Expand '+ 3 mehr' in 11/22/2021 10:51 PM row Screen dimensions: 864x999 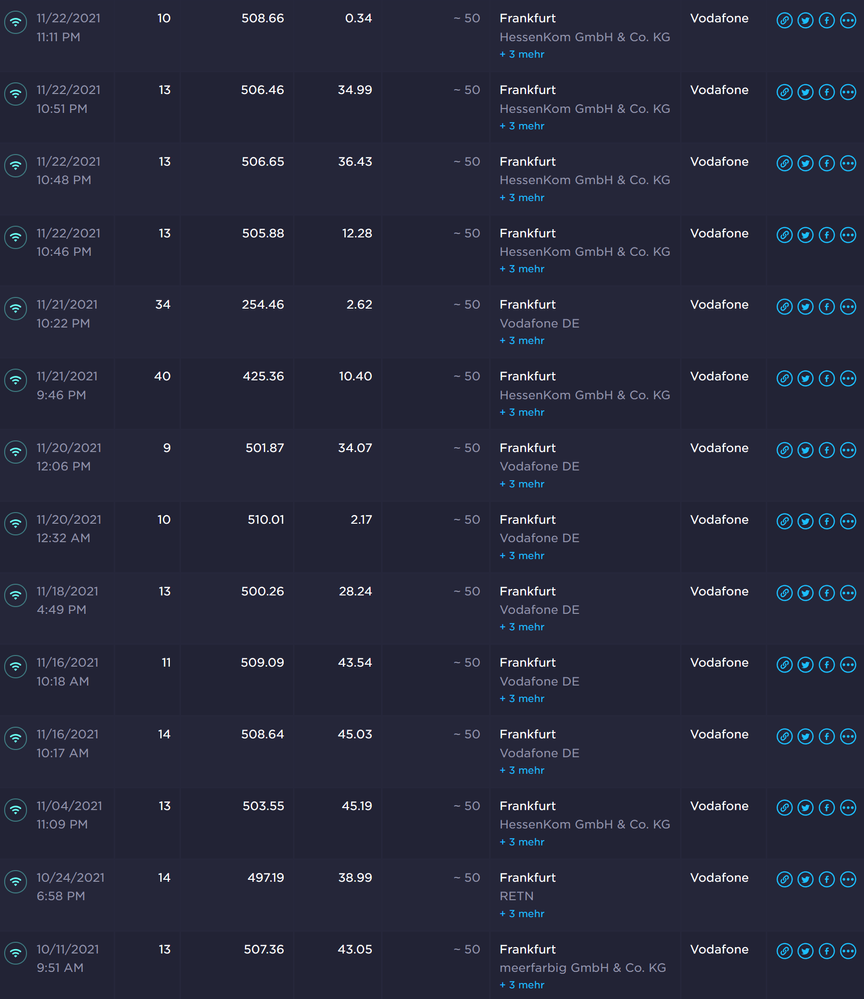point(522,126)
